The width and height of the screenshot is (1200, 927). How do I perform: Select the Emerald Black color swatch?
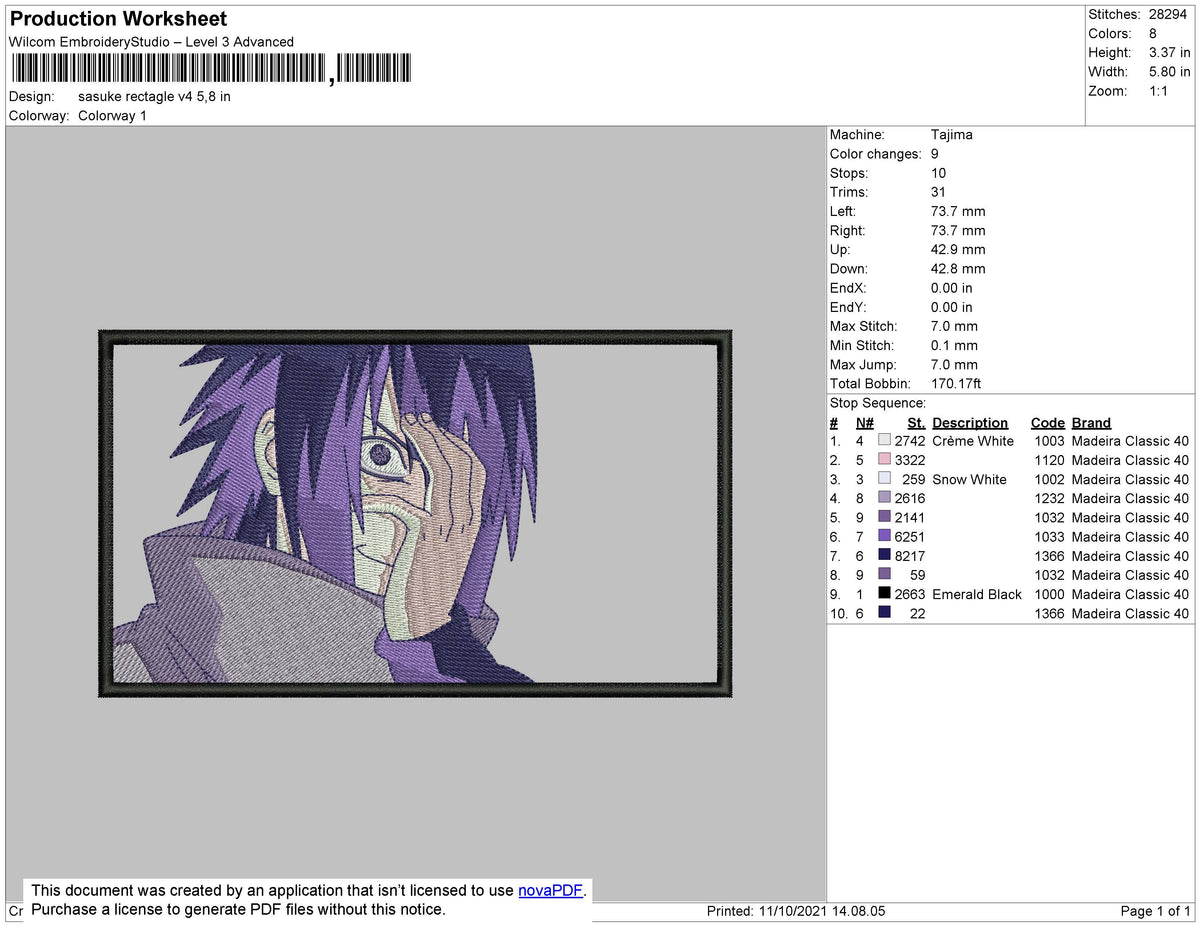pos(886,594)
